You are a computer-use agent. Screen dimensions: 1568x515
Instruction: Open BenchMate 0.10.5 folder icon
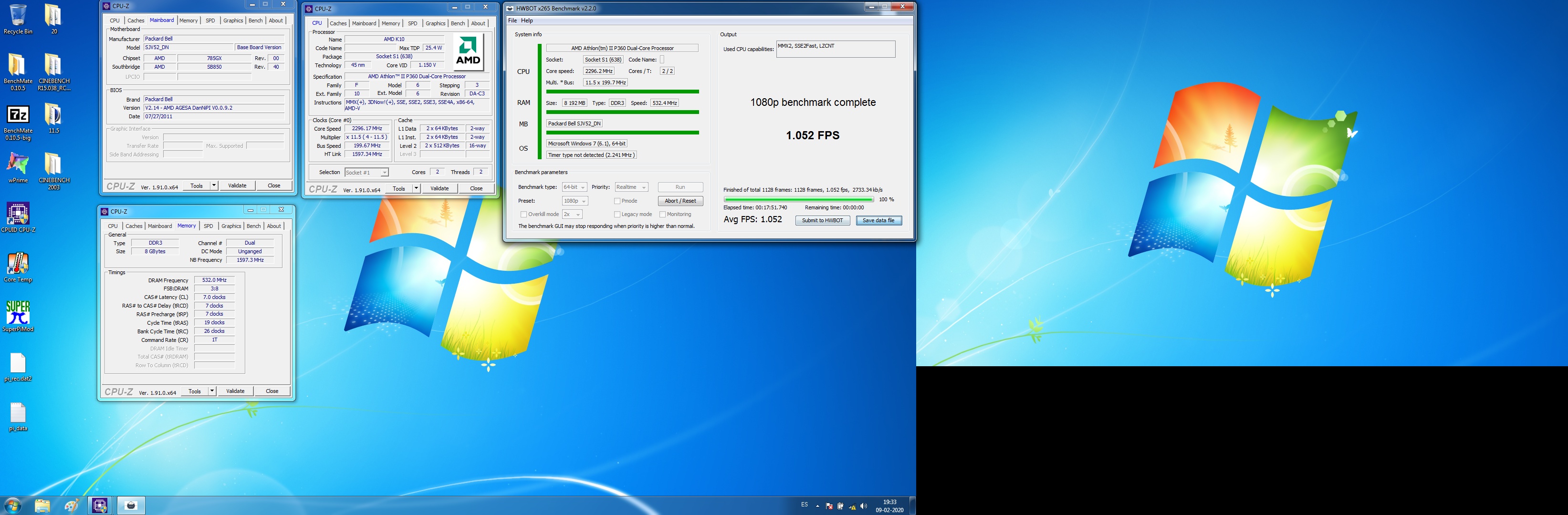point(18,72)
